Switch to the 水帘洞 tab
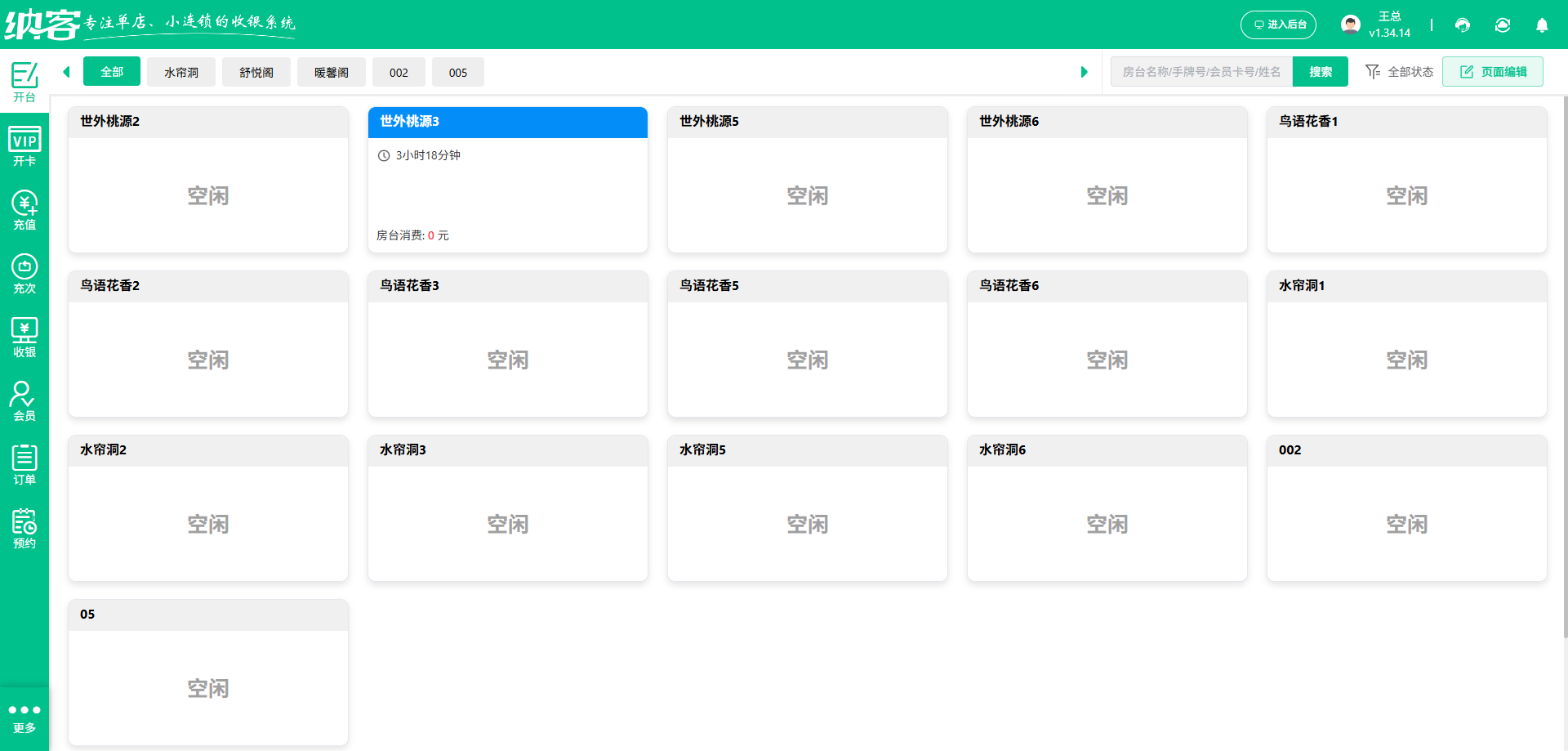 [x=181, y=72]
